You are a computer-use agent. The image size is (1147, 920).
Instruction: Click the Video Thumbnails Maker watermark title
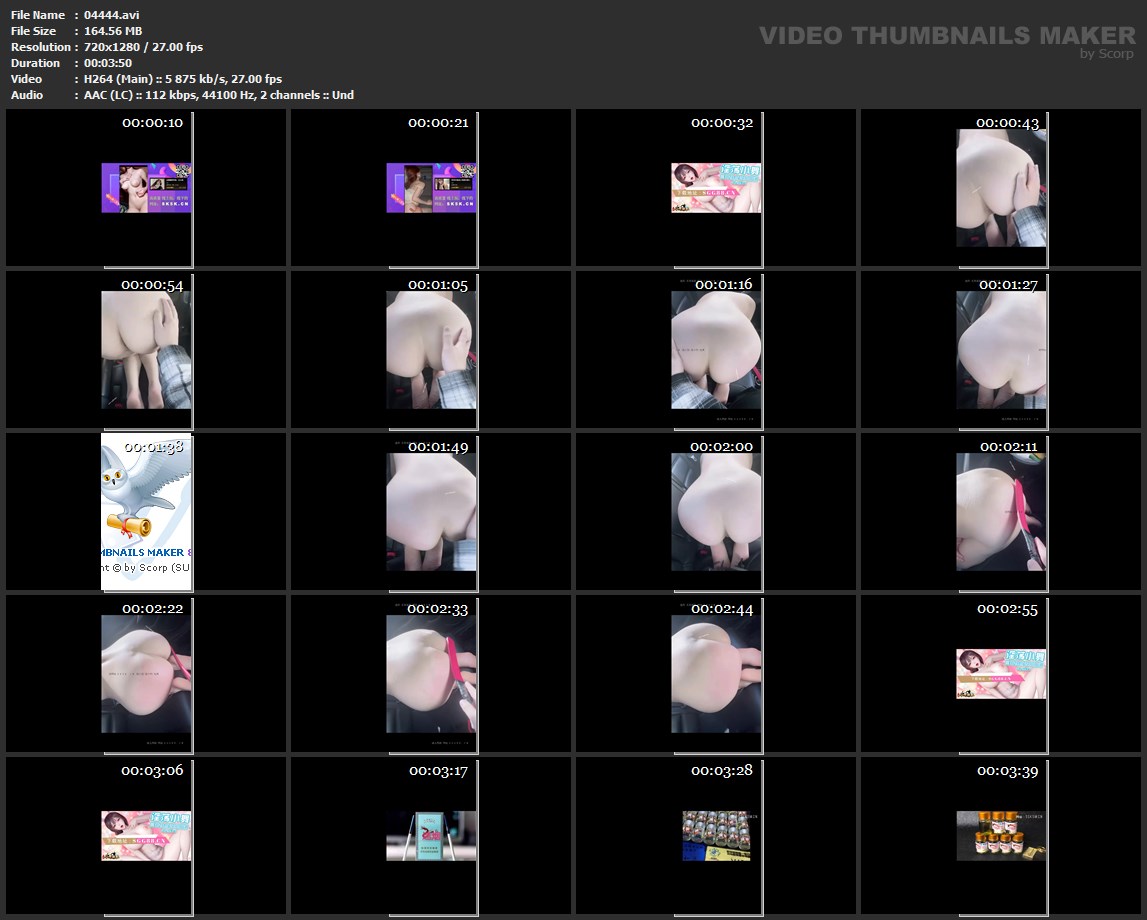(x=946, y=36)
